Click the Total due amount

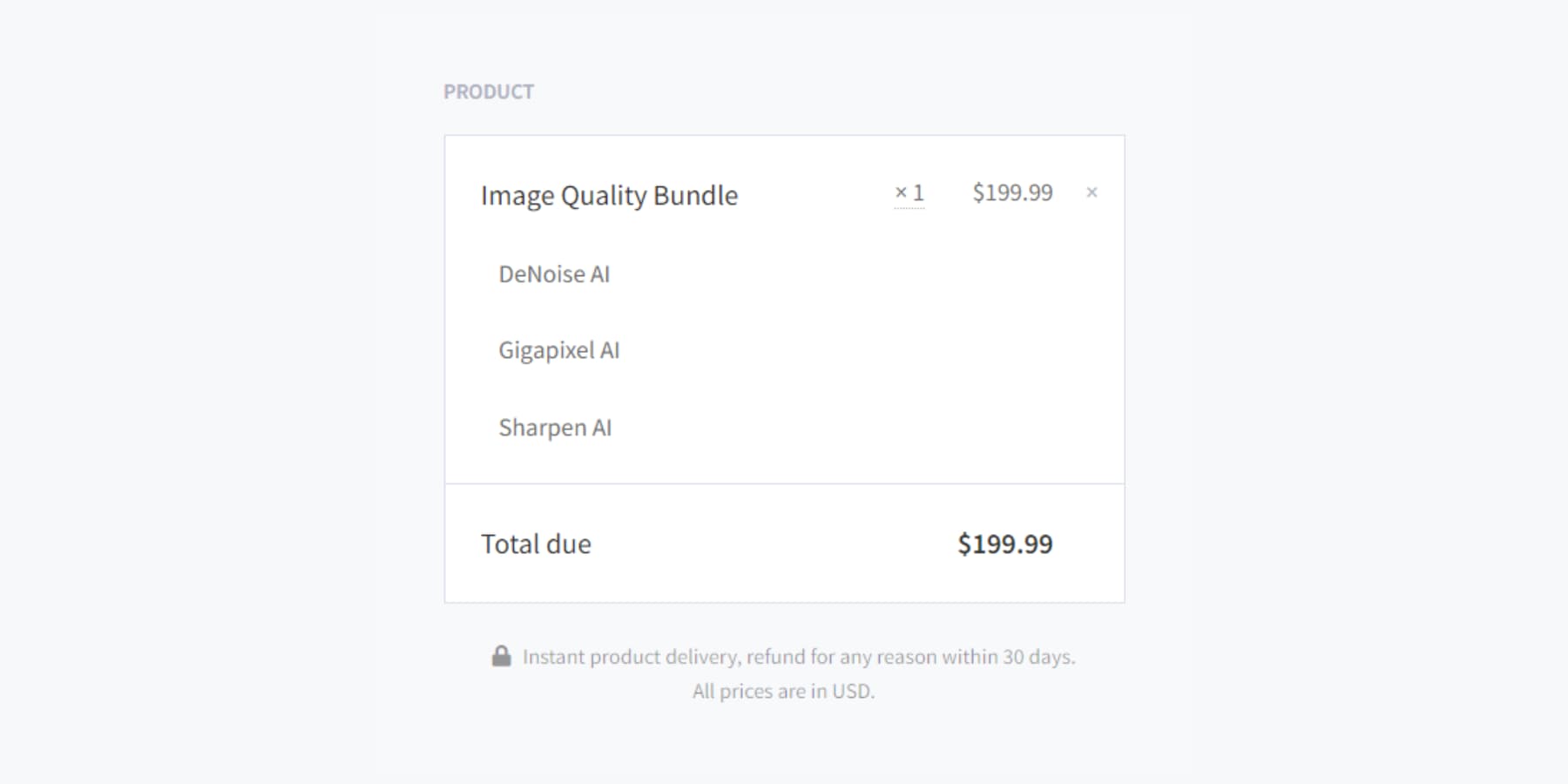coord(1005,544)
